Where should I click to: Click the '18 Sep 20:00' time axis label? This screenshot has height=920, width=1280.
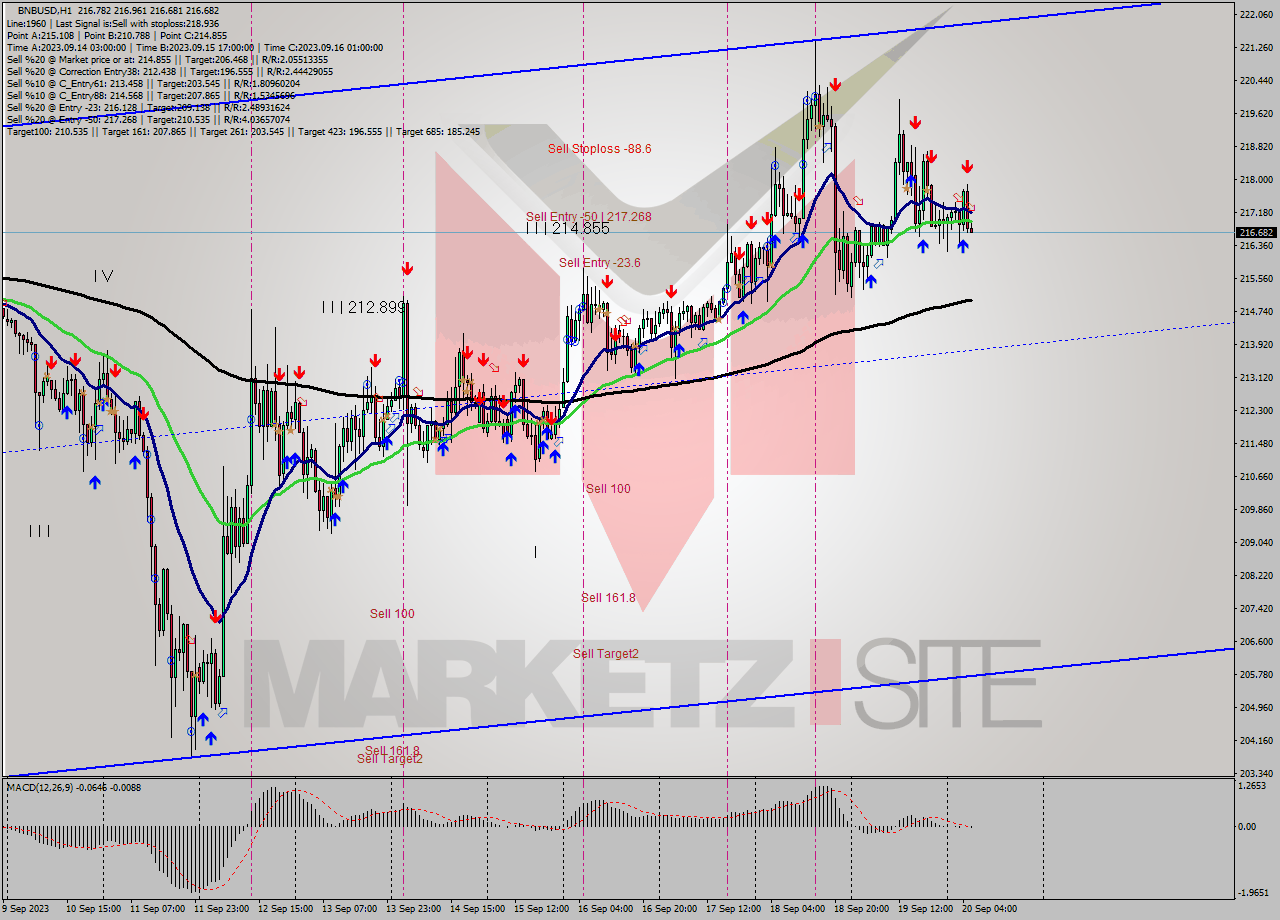[x=861, y=909]
